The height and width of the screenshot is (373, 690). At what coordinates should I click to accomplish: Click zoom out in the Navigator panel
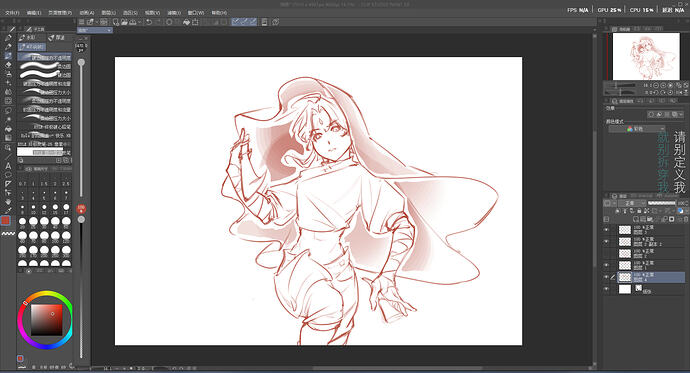click(656, 85)
